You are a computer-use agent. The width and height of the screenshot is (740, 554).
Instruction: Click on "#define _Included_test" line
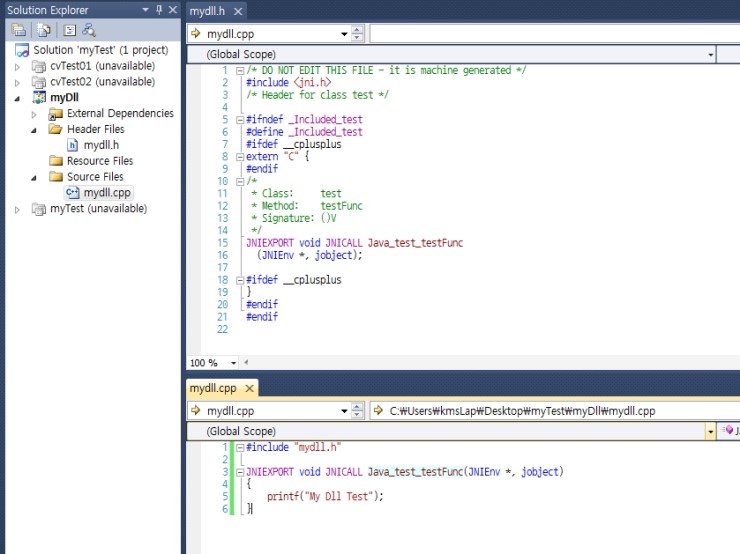tap(304, 132)
